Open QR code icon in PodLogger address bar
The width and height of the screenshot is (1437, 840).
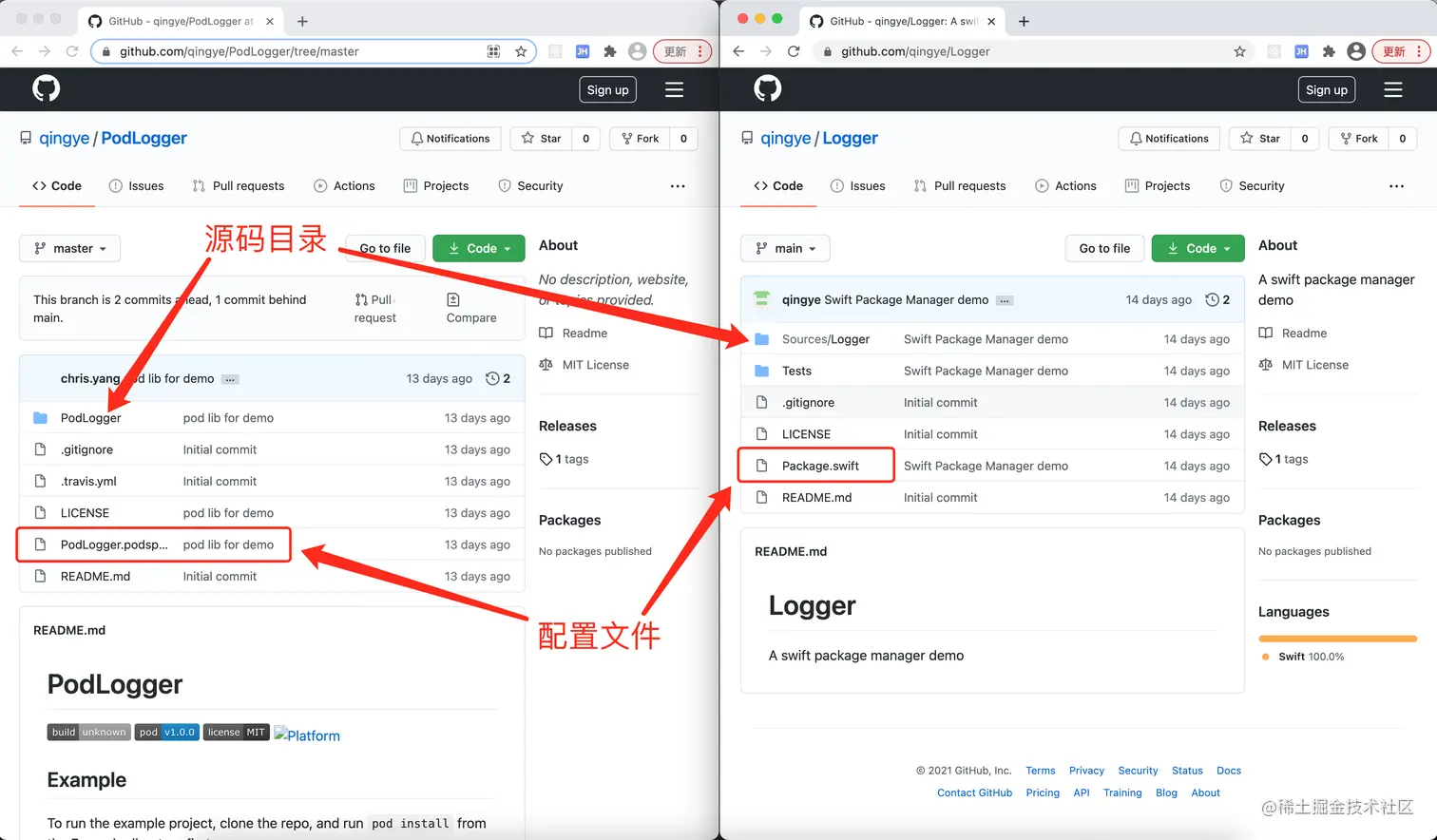point(493,51)
